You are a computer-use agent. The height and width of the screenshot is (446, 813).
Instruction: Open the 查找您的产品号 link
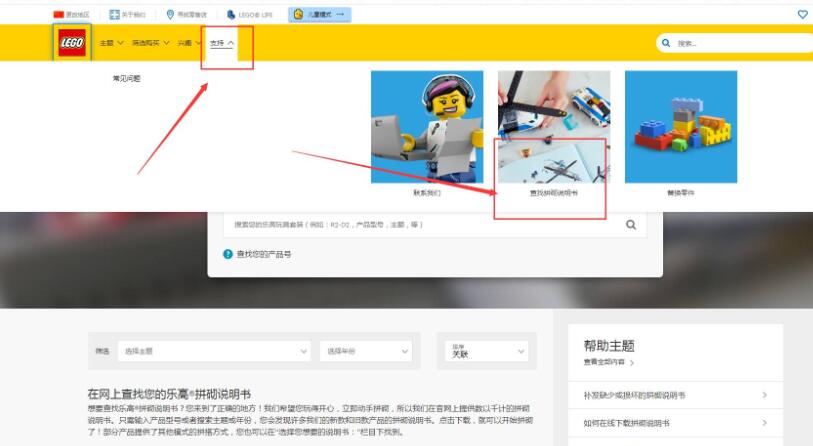[x=264, y=254]
